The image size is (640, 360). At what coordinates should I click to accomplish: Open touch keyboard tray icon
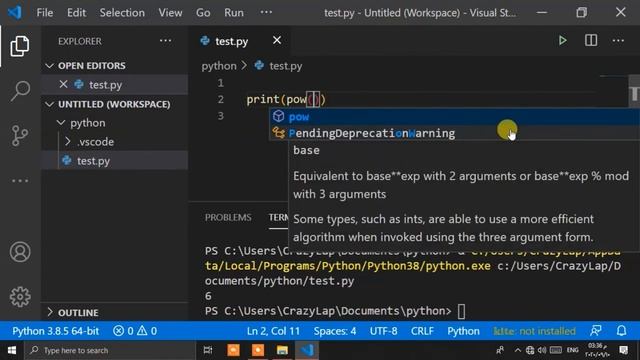[x=556, y=350]
